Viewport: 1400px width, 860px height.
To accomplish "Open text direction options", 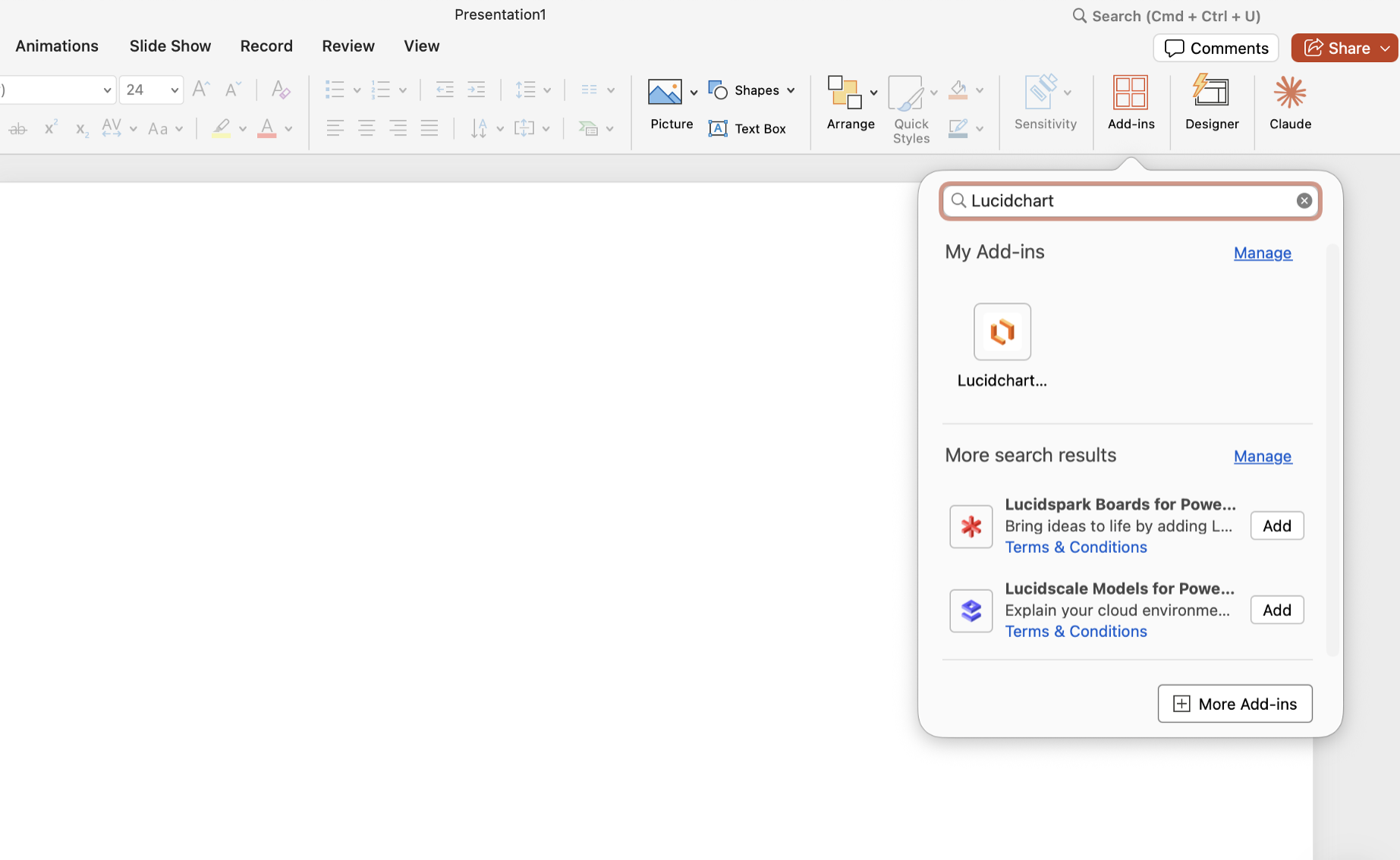I will [486, 128].
